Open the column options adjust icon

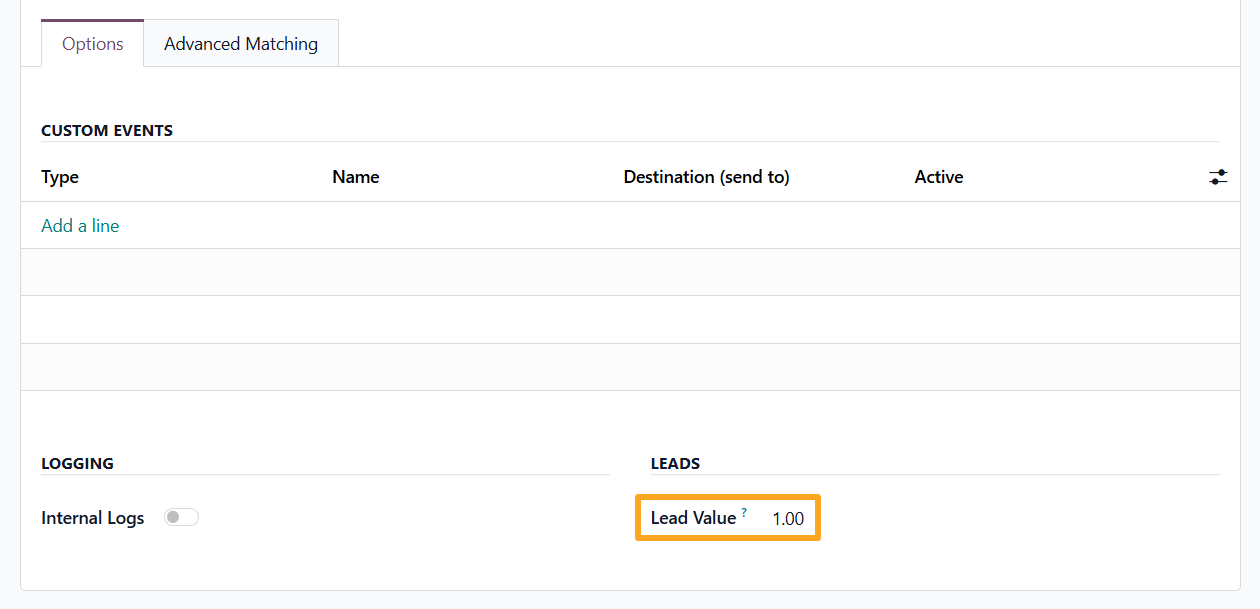[1218, 177]
